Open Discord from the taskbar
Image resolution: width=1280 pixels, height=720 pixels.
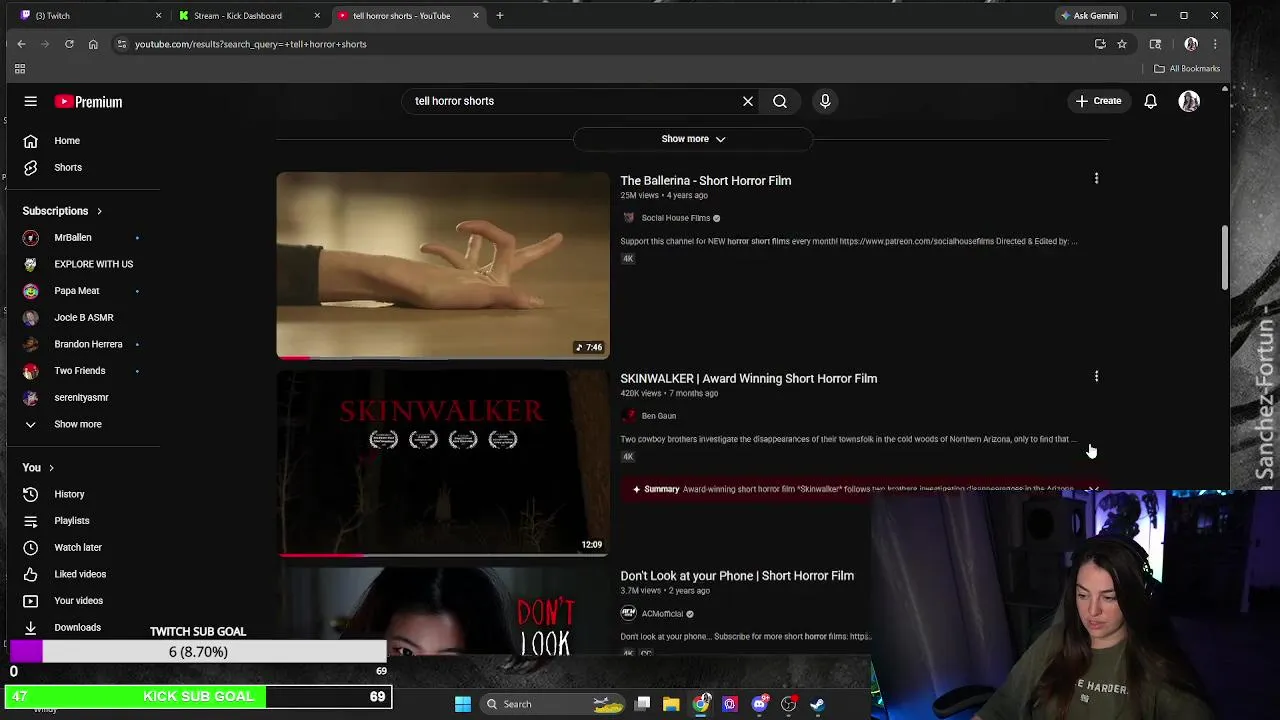coord(759,704)
